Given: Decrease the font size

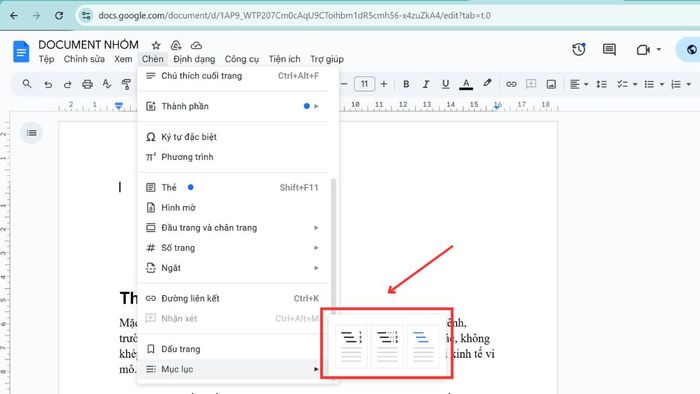Looking at the screenshot, I should pyautogui.click(x=344, y=84).
